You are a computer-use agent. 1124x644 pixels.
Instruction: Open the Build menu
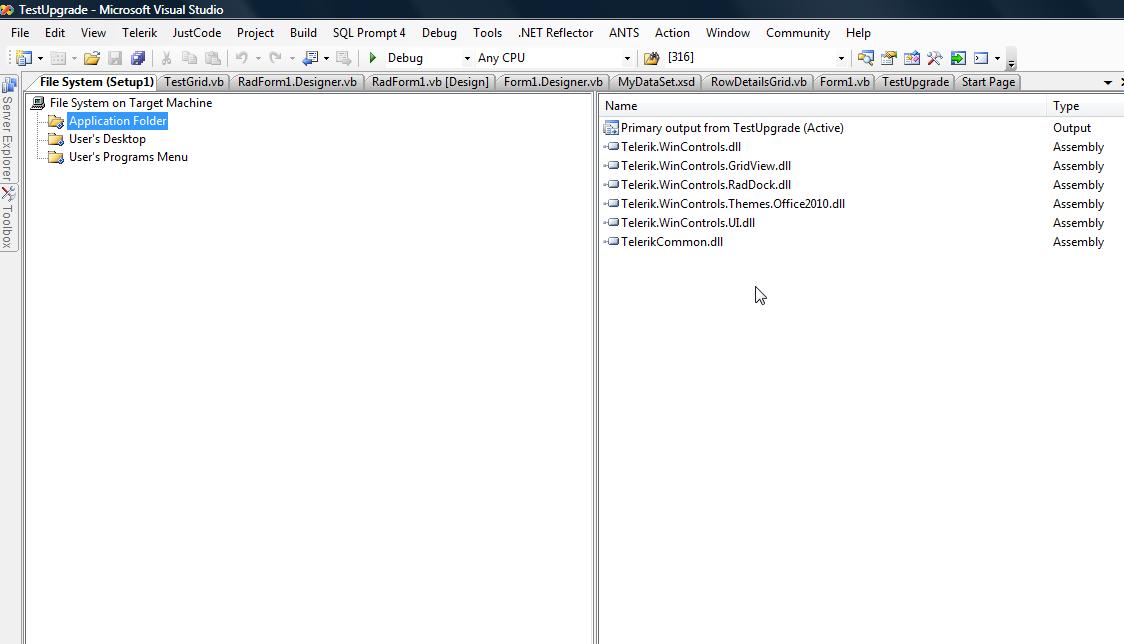point(303,33)
